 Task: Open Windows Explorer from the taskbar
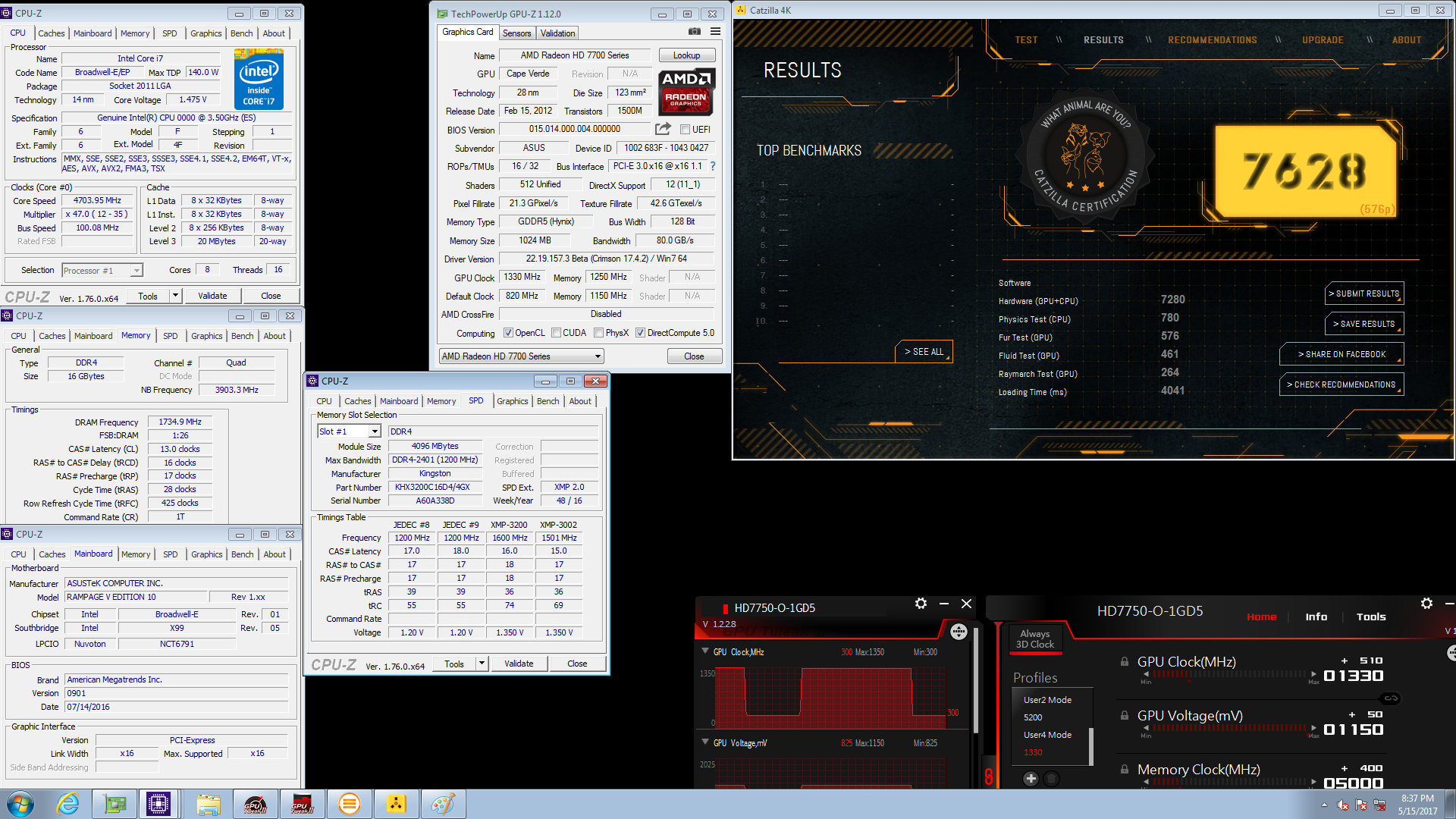click(208, 804)
